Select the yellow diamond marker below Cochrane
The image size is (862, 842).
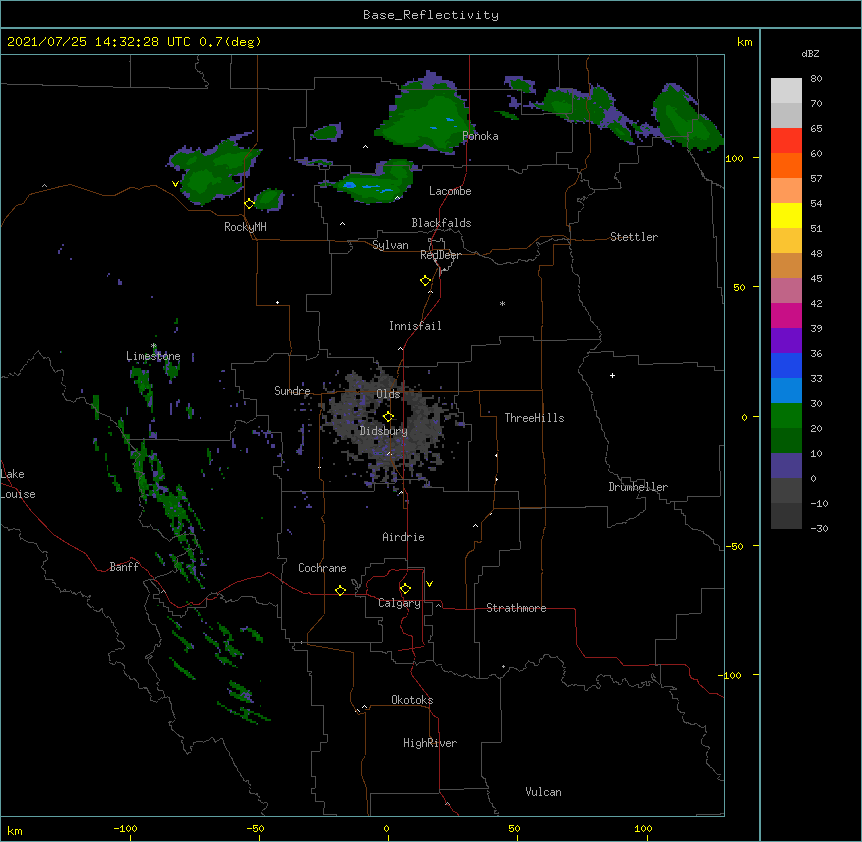point(340,590)
